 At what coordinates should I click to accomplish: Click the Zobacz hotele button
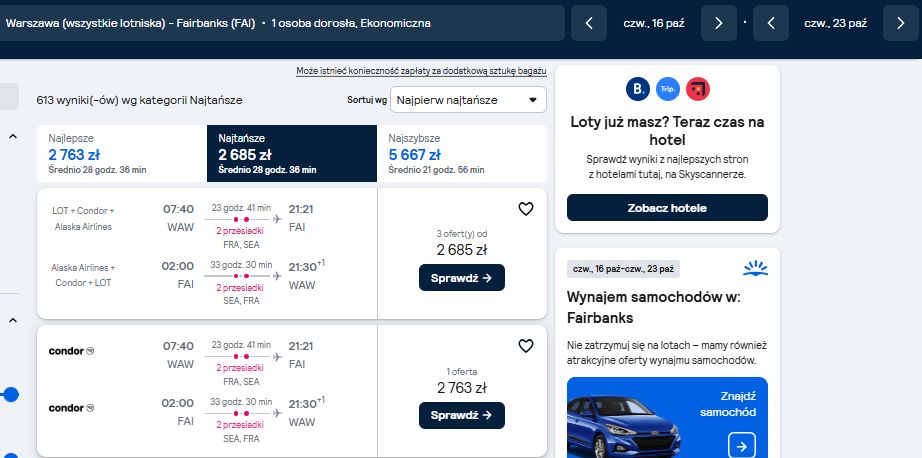667,208
